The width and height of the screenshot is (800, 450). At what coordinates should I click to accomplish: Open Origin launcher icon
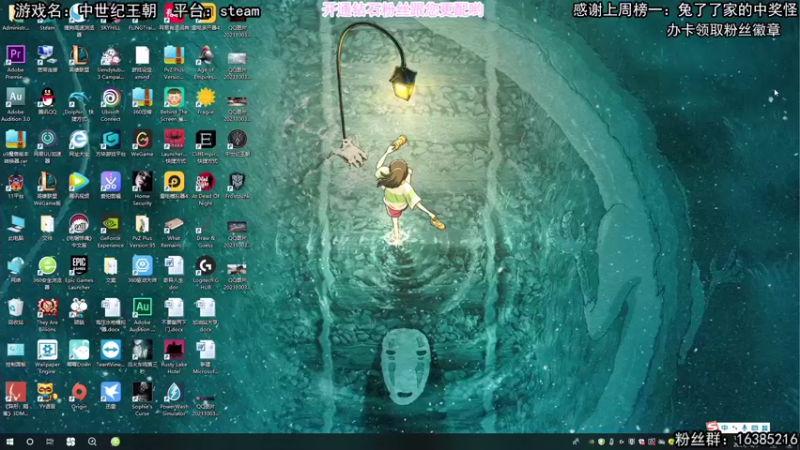(79, 393)
